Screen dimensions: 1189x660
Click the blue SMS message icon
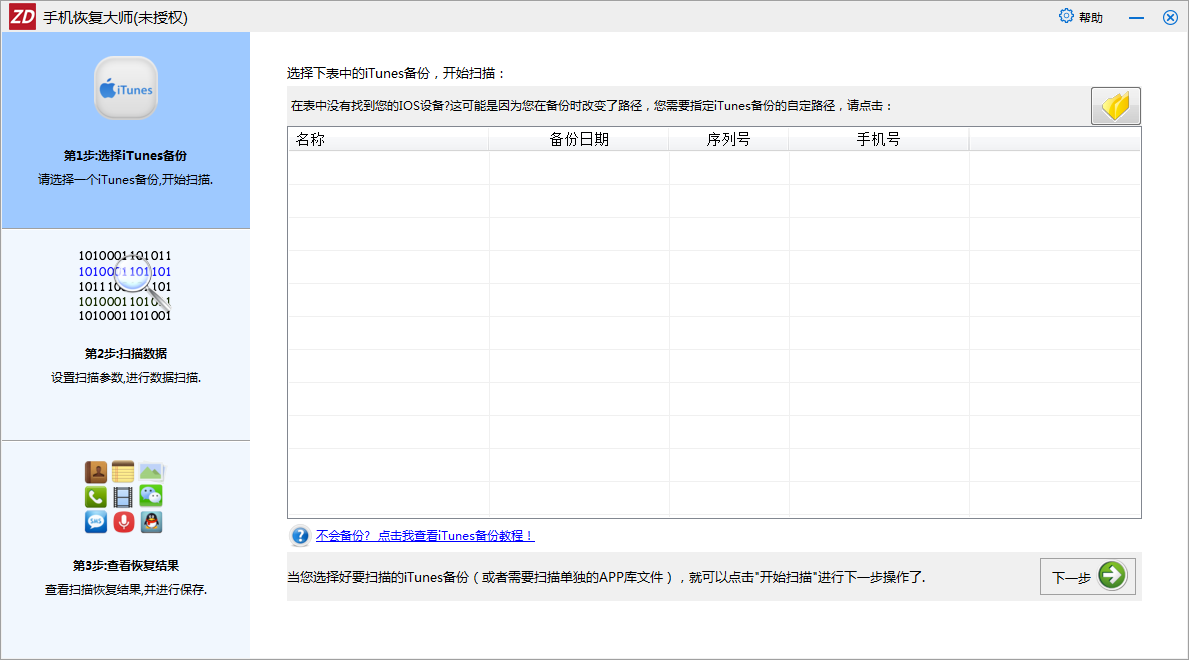(96, 522)
